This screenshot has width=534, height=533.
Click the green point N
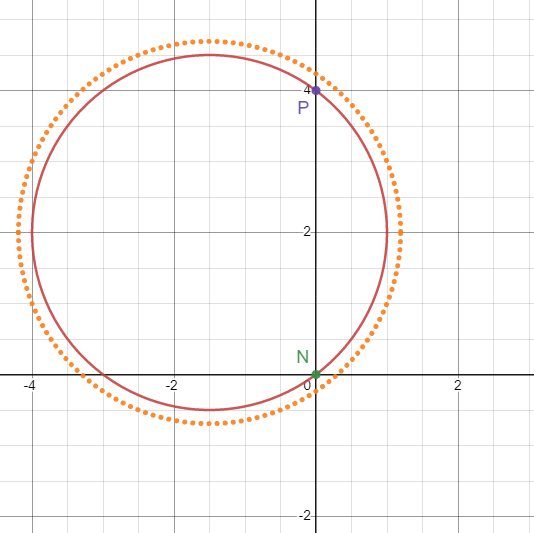point(316,374)
